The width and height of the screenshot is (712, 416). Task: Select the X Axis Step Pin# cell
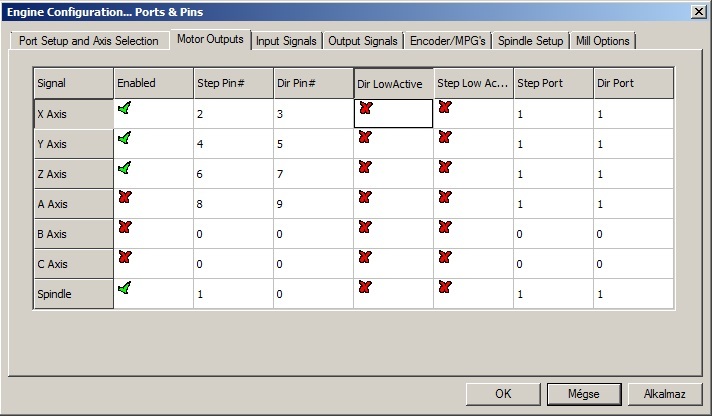(232, 114)
